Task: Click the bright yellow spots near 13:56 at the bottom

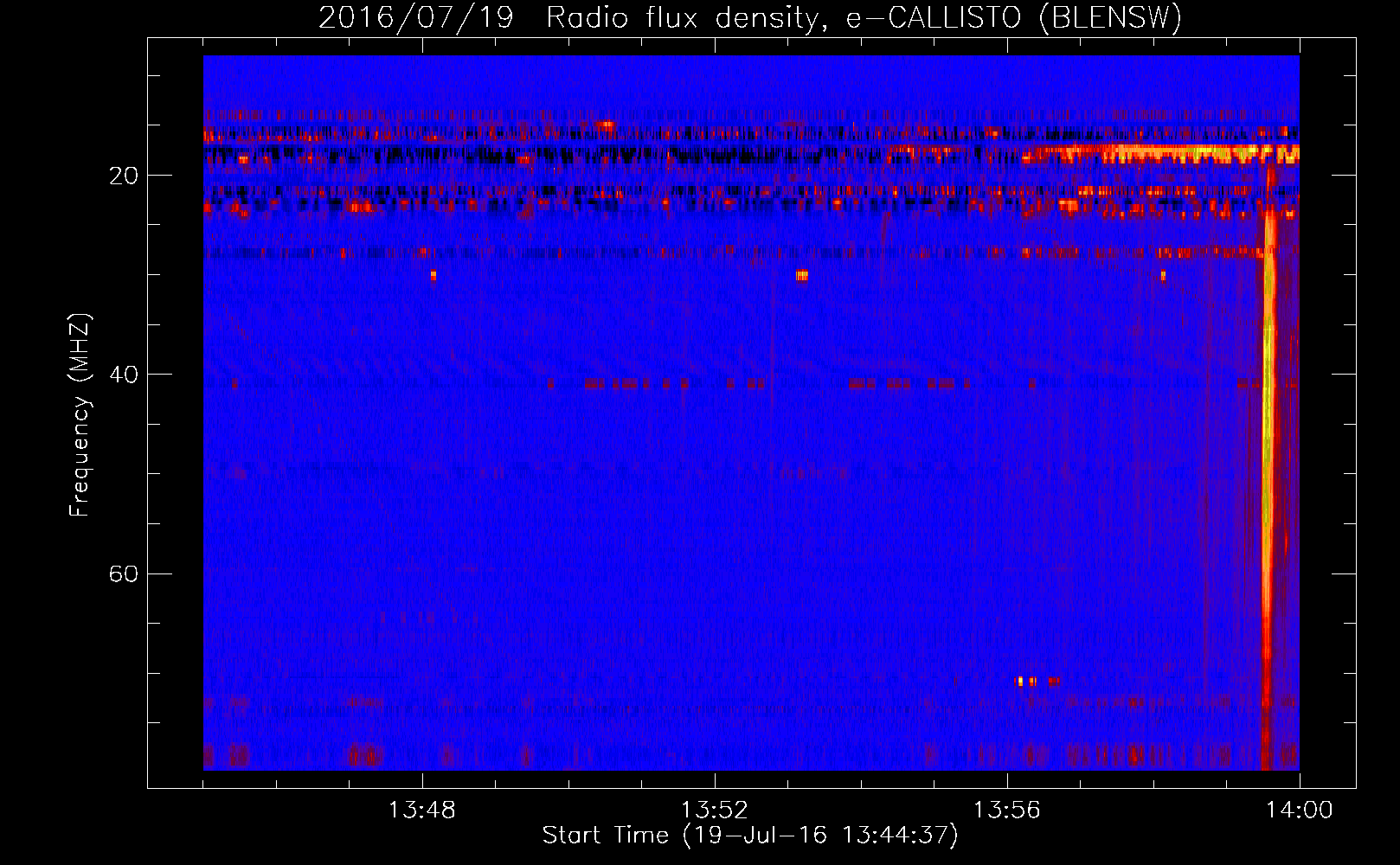Action: (x=1037, y=682)
